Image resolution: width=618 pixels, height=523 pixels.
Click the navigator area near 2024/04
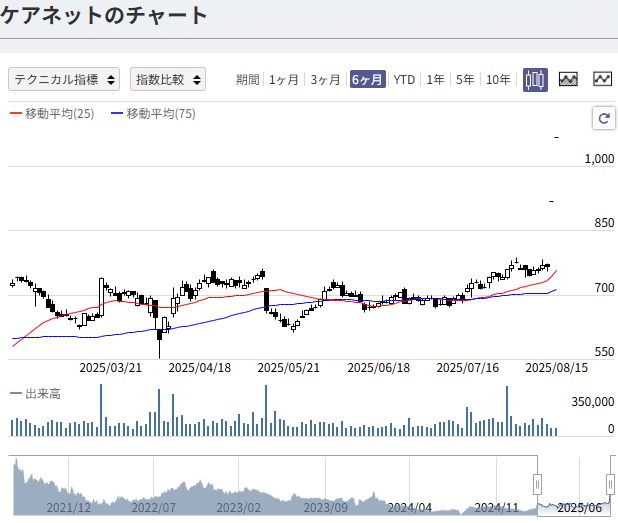410,508
